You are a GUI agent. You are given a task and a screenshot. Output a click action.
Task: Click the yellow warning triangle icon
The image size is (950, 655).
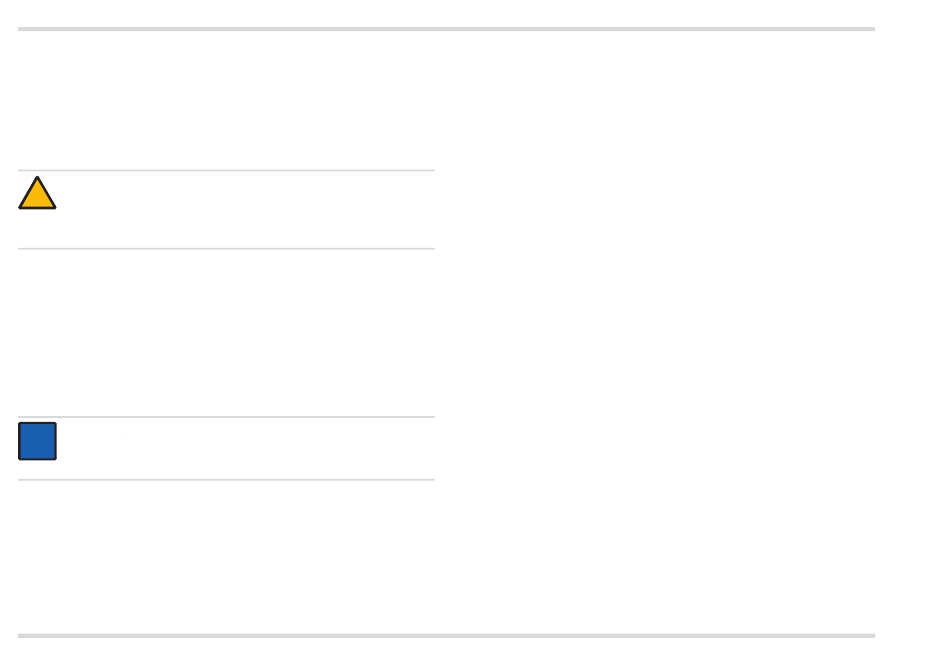[x=37, y=193]
